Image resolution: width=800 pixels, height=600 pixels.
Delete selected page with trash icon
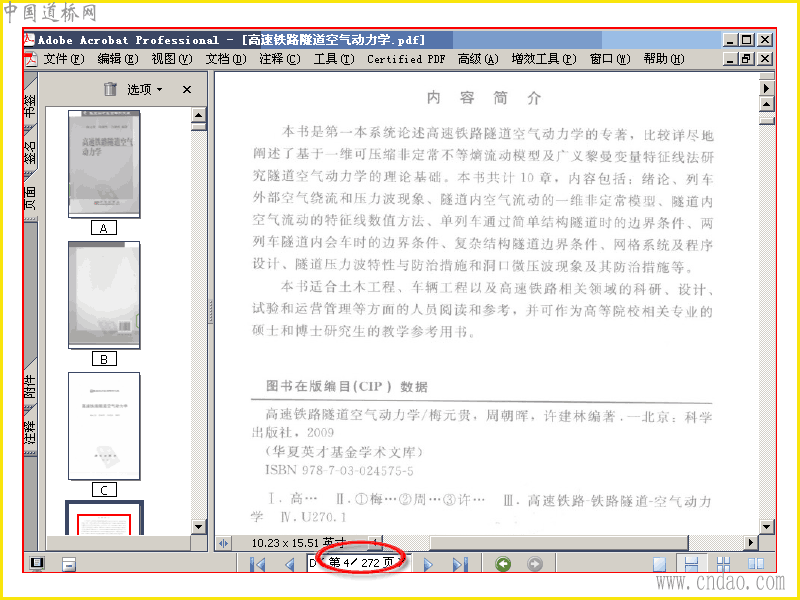coord(110,89)
